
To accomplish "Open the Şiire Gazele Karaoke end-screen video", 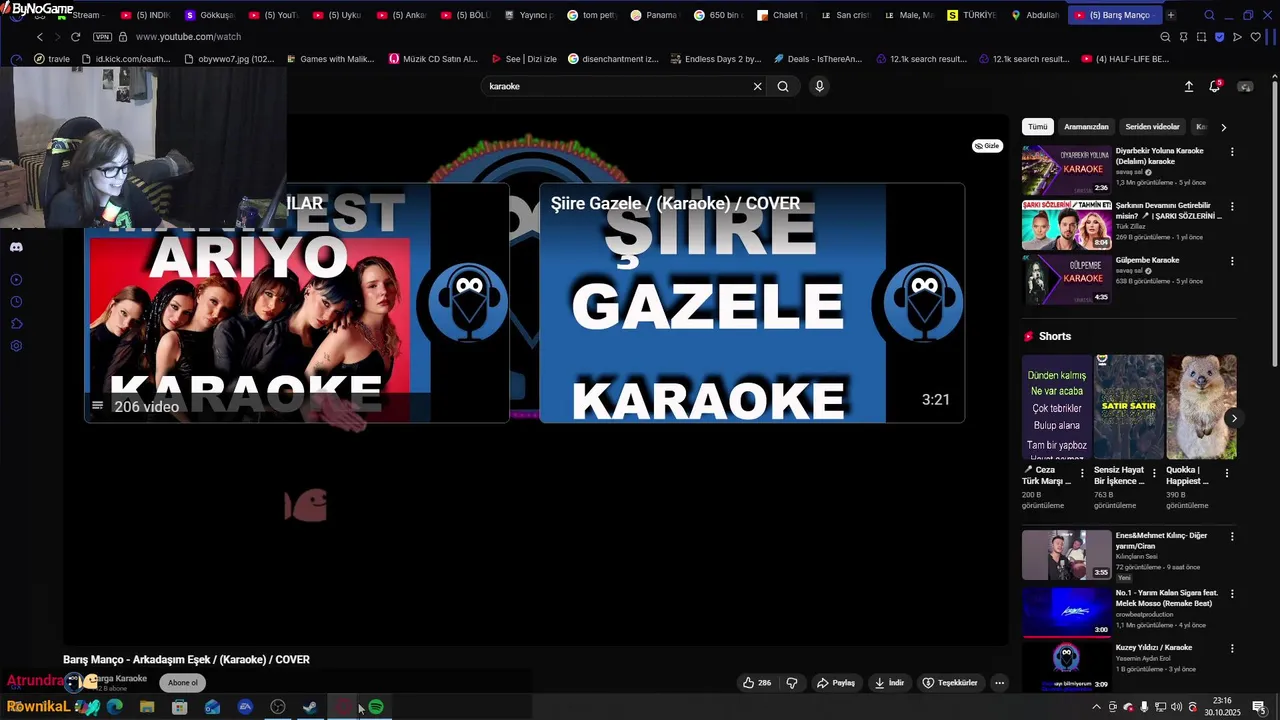I will click(x=752, y=303).
